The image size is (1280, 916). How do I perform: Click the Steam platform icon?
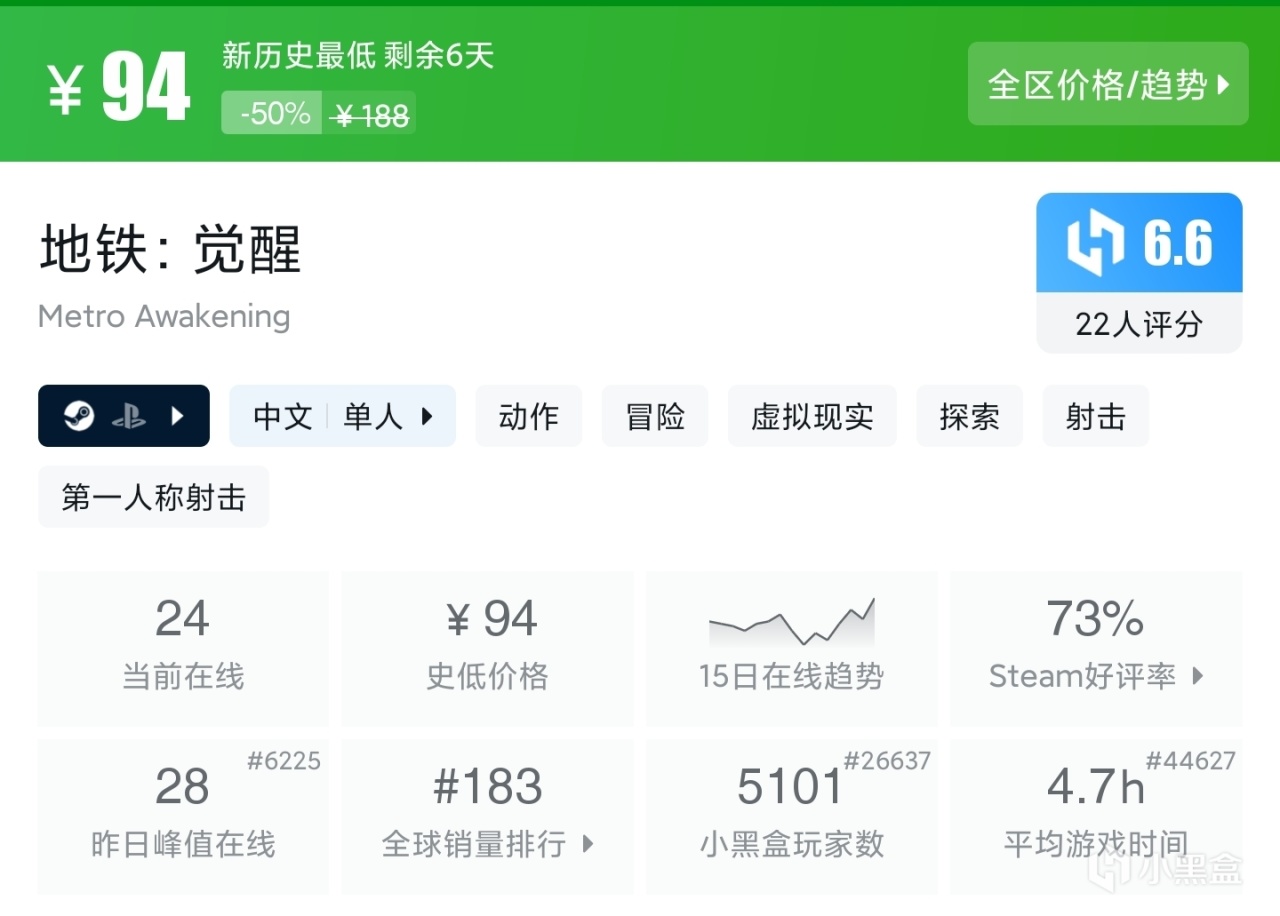[79, 416]
